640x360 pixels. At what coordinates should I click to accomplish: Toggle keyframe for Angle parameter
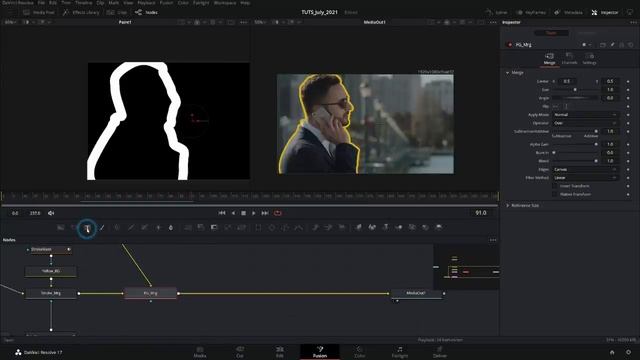coord(628,98)
